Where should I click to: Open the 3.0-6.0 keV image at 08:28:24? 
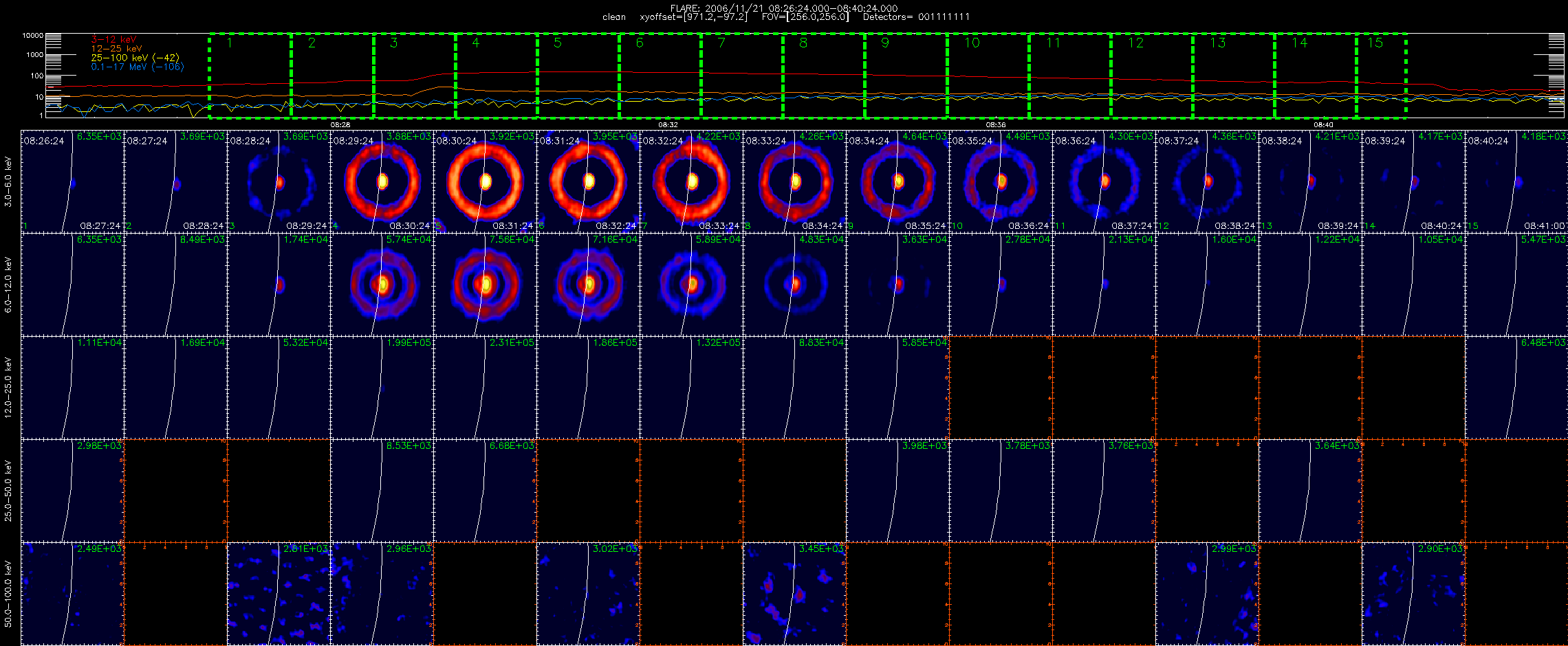pos(279,181)
